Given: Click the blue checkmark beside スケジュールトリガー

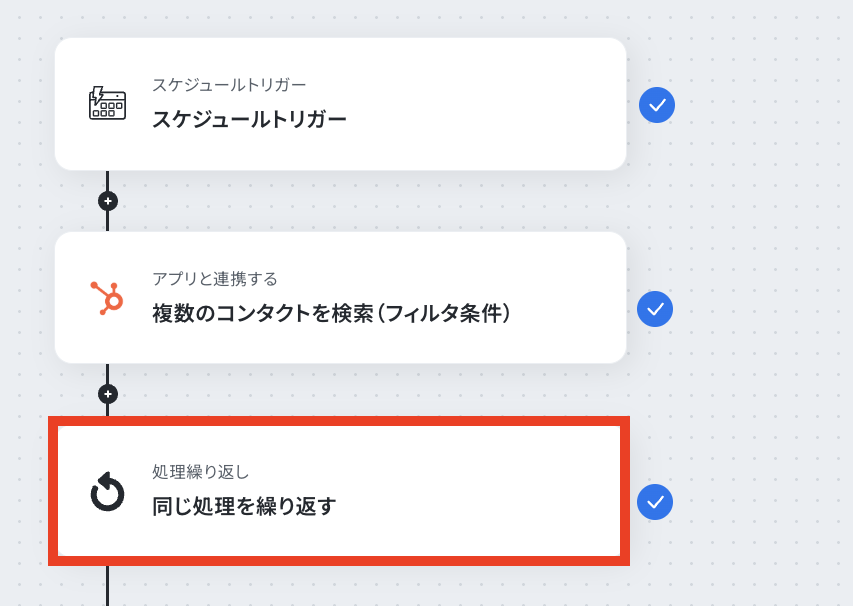Looking at the screenshot, I should click(657, 105).
